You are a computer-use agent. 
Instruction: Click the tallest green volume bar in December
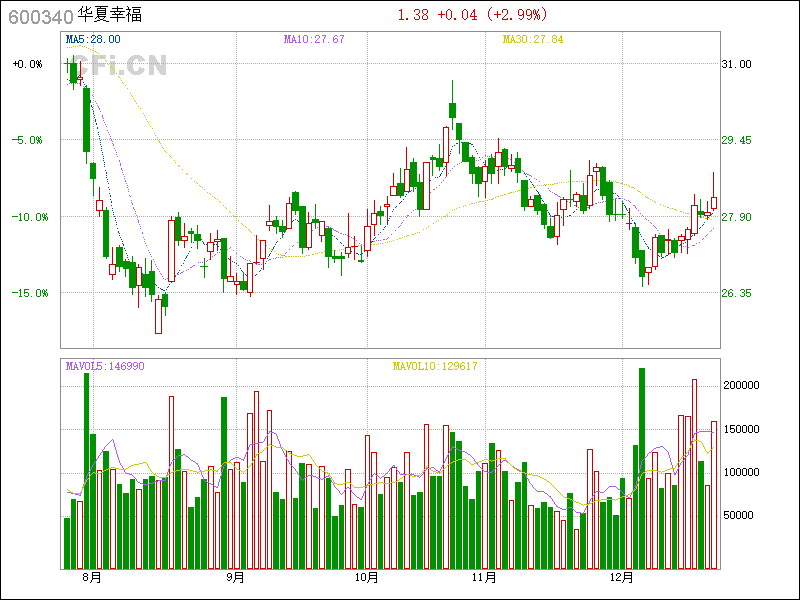point(642,468)
